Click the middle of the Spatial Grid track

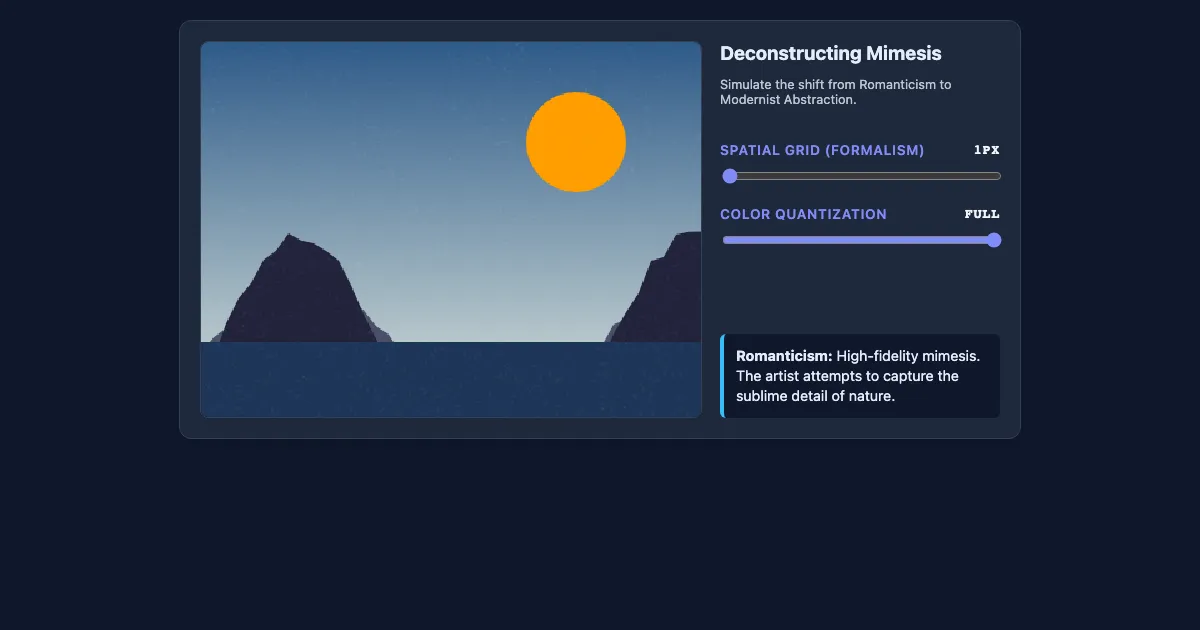click(x=861, y=176)
